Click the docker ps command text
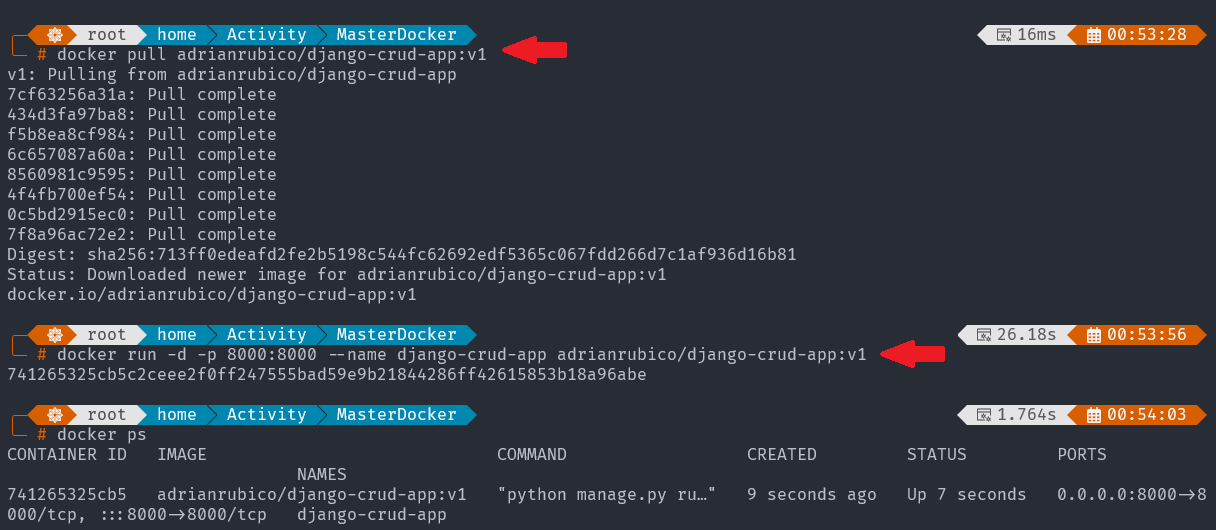 point(102,435)
